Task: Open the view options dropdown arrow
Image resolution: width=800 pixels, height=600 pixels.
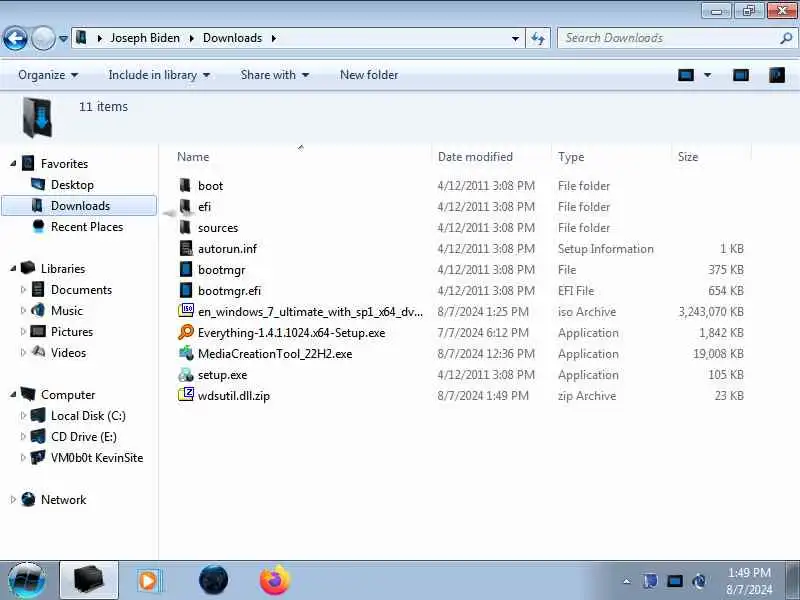Action: click(708, 76)
